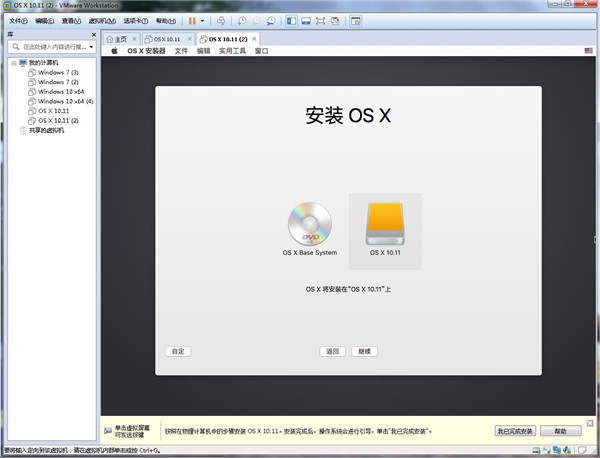The width and height of the screenshot is (600, 458).
Task: Click the 单击虚拟屏幕 hint icon
Action: [x=108, y=431]
